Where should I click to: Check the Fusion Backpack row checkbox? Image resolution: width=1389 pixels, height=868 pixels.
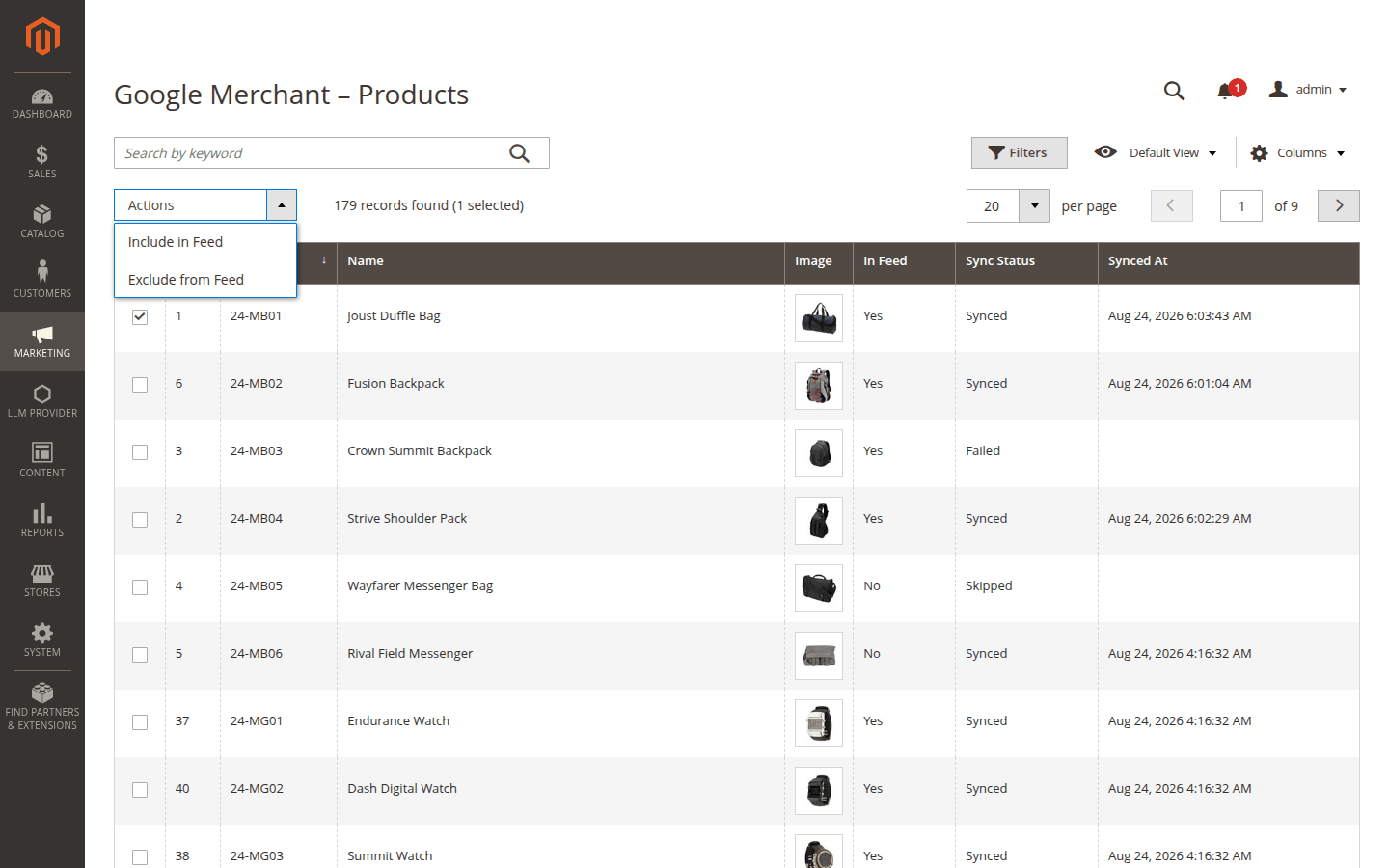[140, 384]
